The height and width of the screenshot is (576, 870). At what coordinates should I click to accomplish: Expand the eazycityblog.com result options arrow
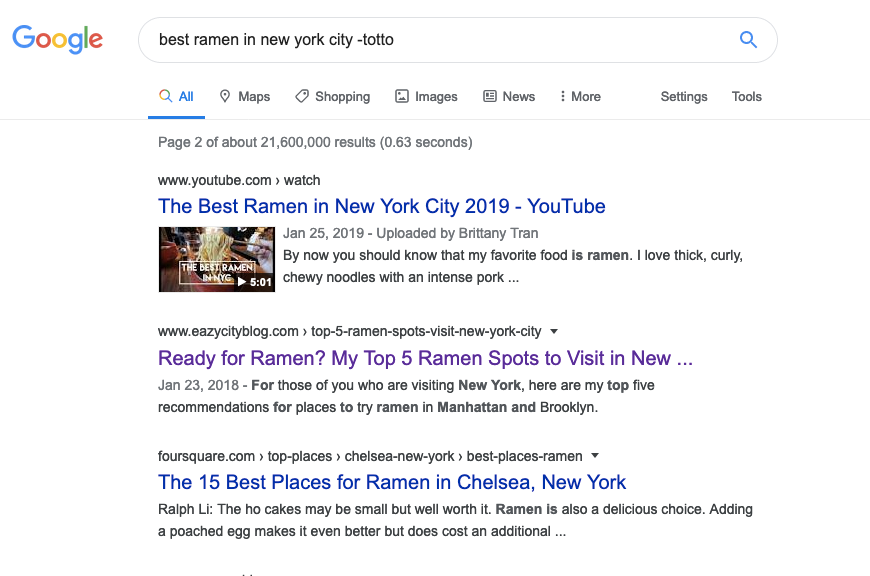pyautogui.click(x=554, y=332)
